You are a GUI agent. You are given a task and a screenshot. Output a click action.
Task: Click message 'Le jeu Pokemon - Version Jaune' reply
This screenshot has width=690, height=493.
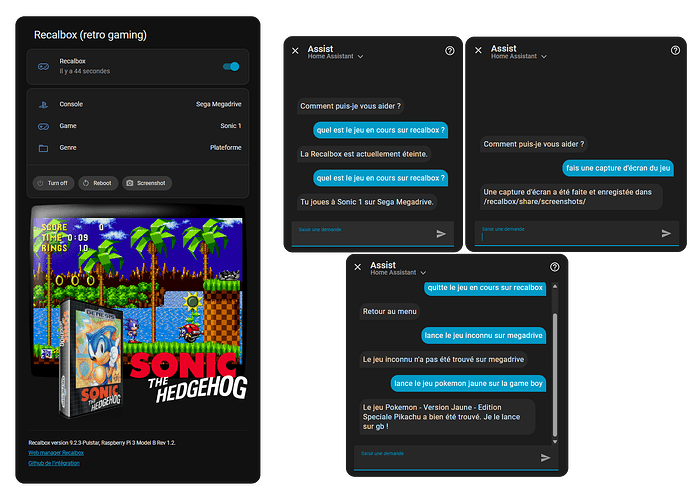coord(447,417)
